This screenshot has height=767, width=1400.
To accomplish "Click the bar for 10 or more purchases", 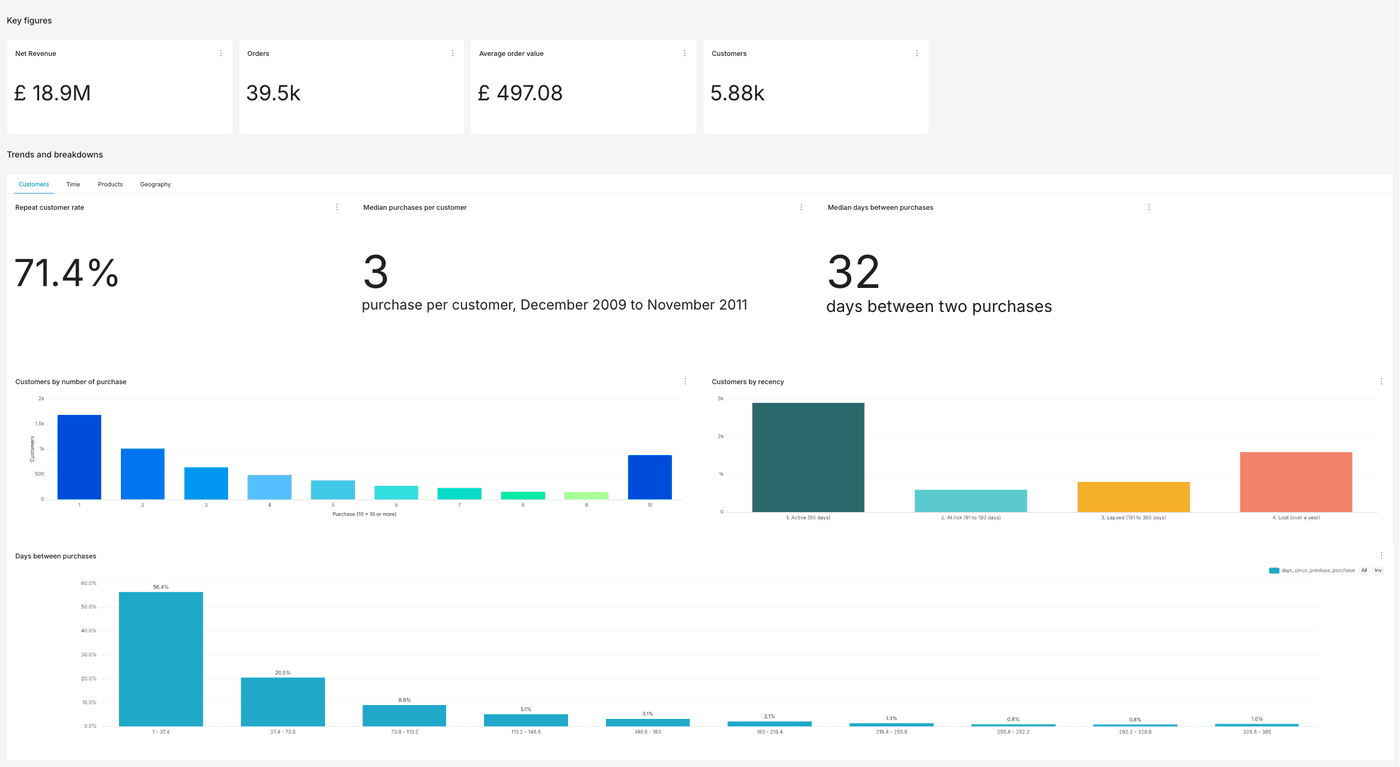I will (x=650, y=477).
